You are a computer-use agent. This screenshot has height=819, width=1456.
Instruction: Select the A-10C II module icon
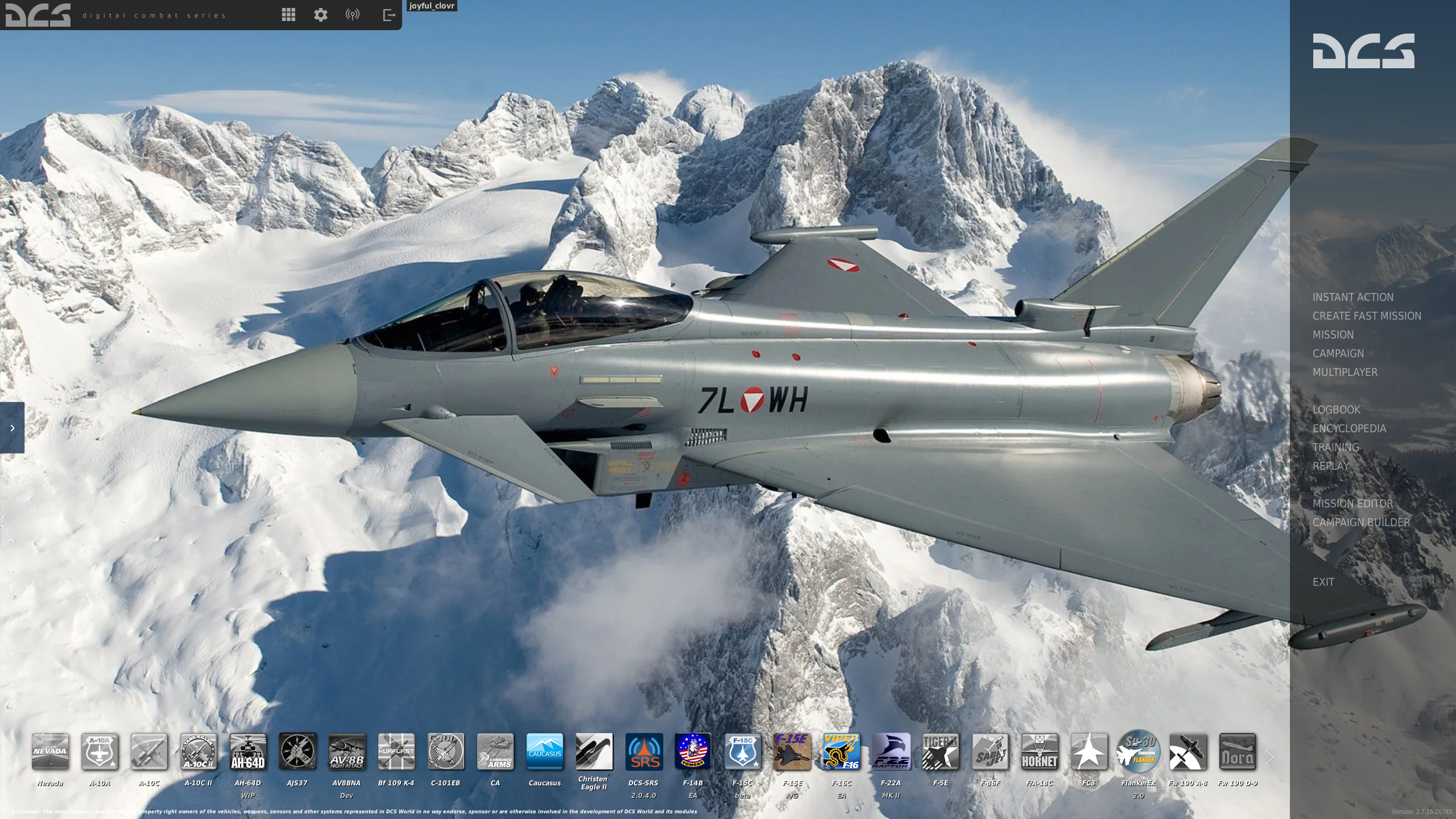pyautogui.click(x=198, y=751)
